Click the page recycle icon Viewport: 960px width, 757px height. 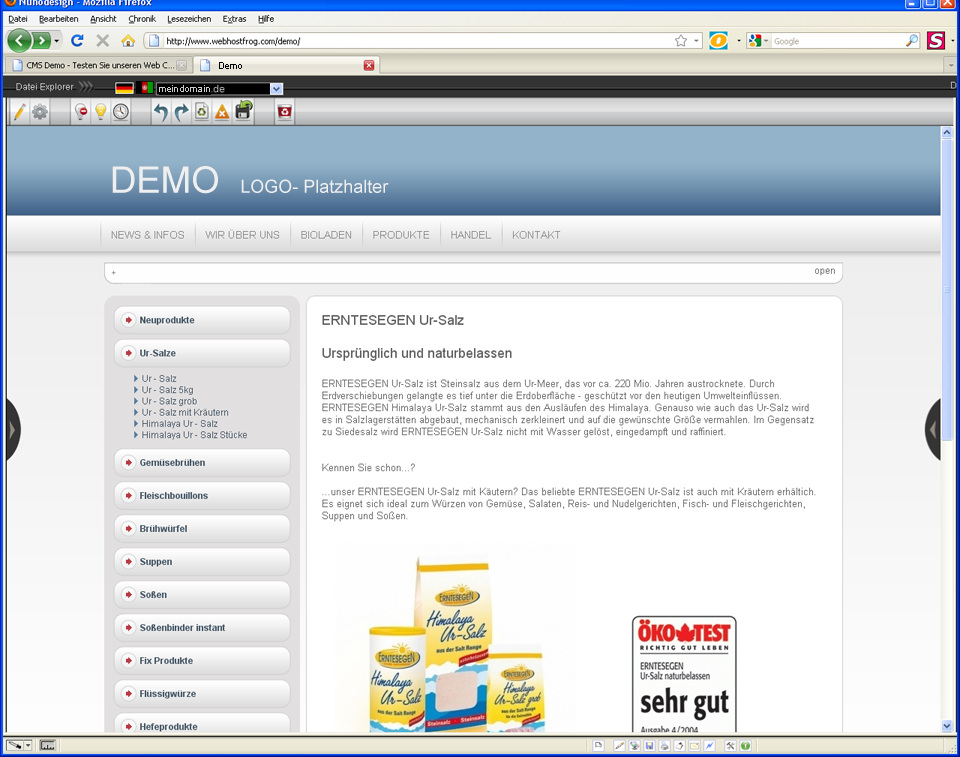pos(202,111)
